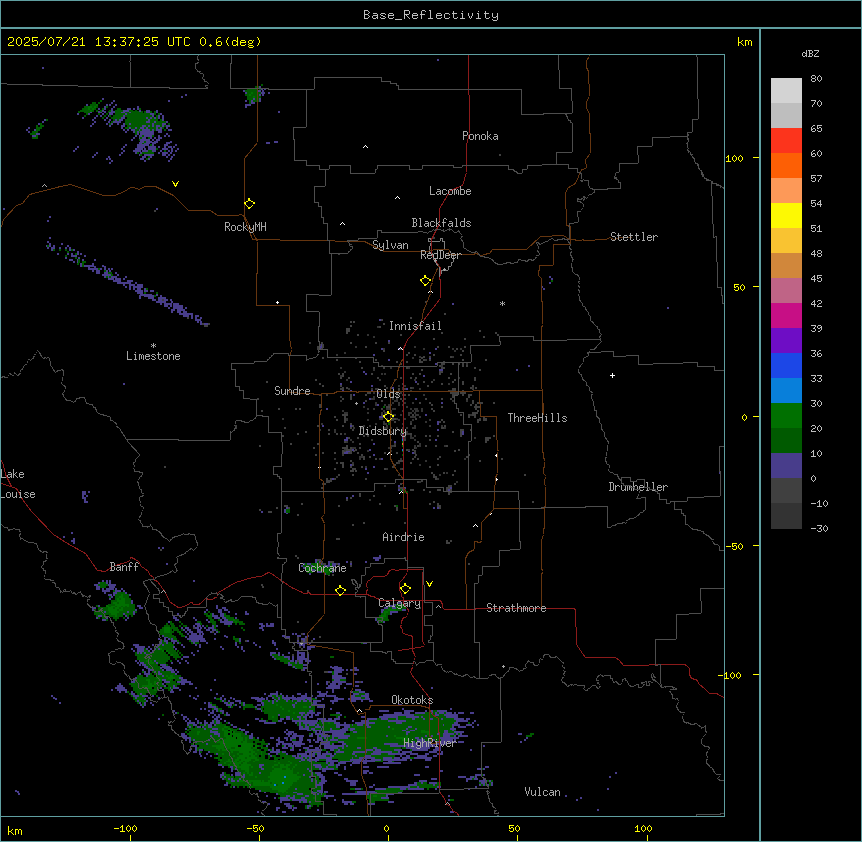Click the km unit label at top right
This screenshot has width=862, height=842.
(744, 42)
